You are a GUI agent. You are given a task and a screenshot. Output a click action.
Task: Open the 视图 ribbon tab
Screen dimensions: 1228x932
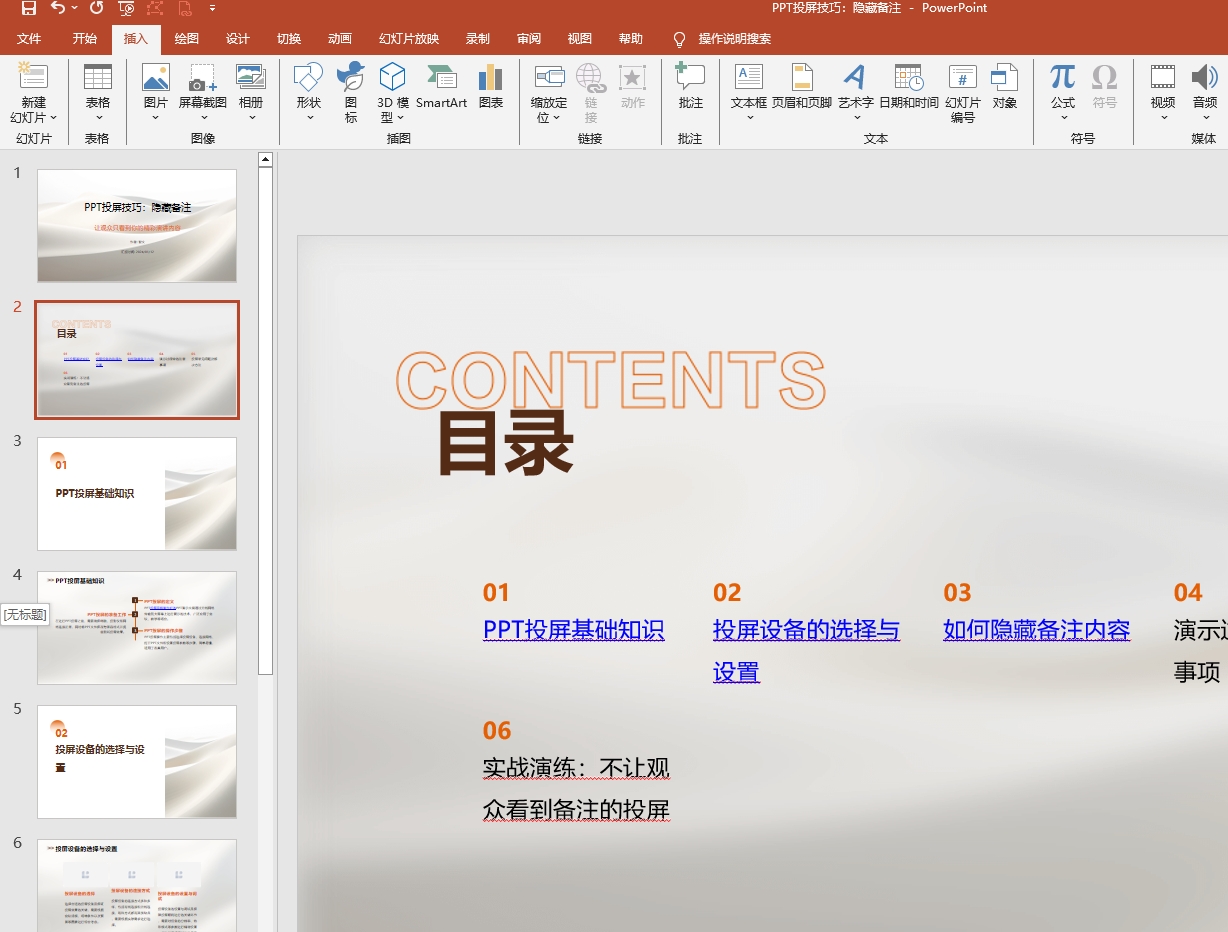coord(580,39)
